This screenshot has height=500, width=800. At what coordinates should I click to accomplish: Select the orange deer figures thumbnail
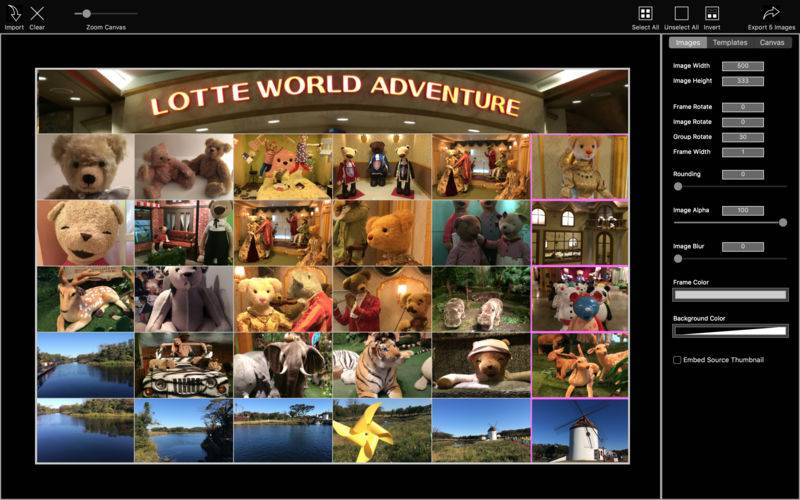(580, 365)
